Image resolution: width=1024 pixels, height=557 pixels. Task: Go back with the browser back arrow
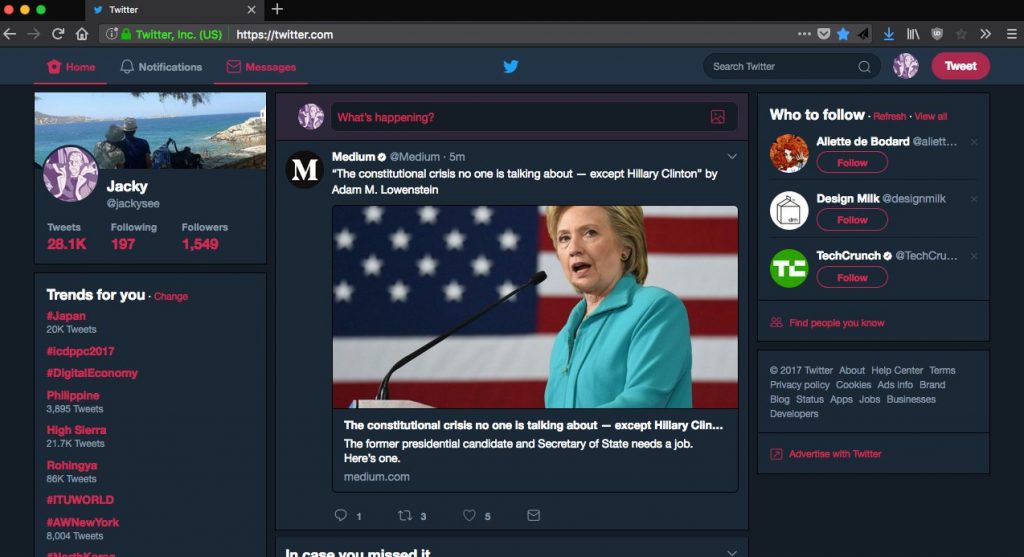[x=10, y=34]
